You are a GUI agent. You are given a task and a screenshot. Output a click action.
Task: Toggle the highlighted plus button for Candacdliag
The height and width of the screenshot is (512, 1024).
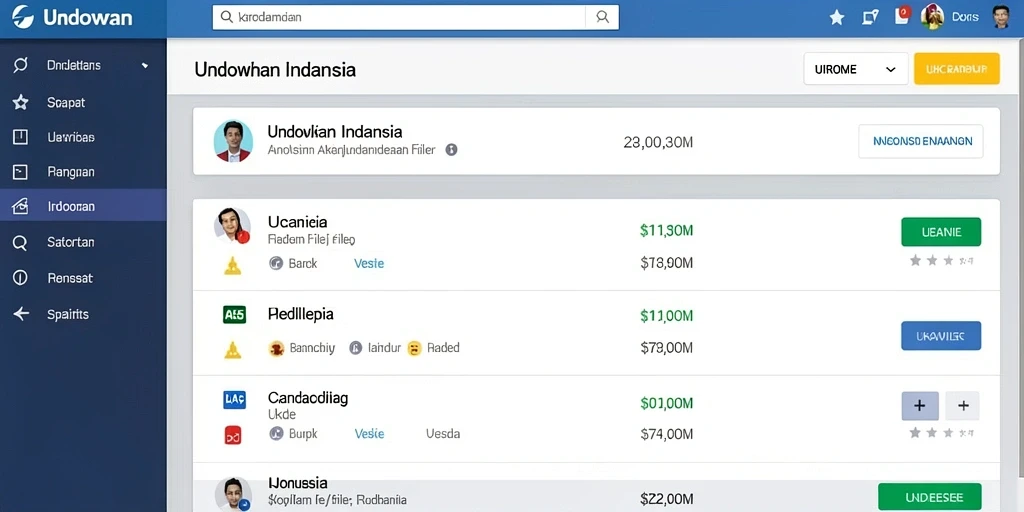pos(920,406)
